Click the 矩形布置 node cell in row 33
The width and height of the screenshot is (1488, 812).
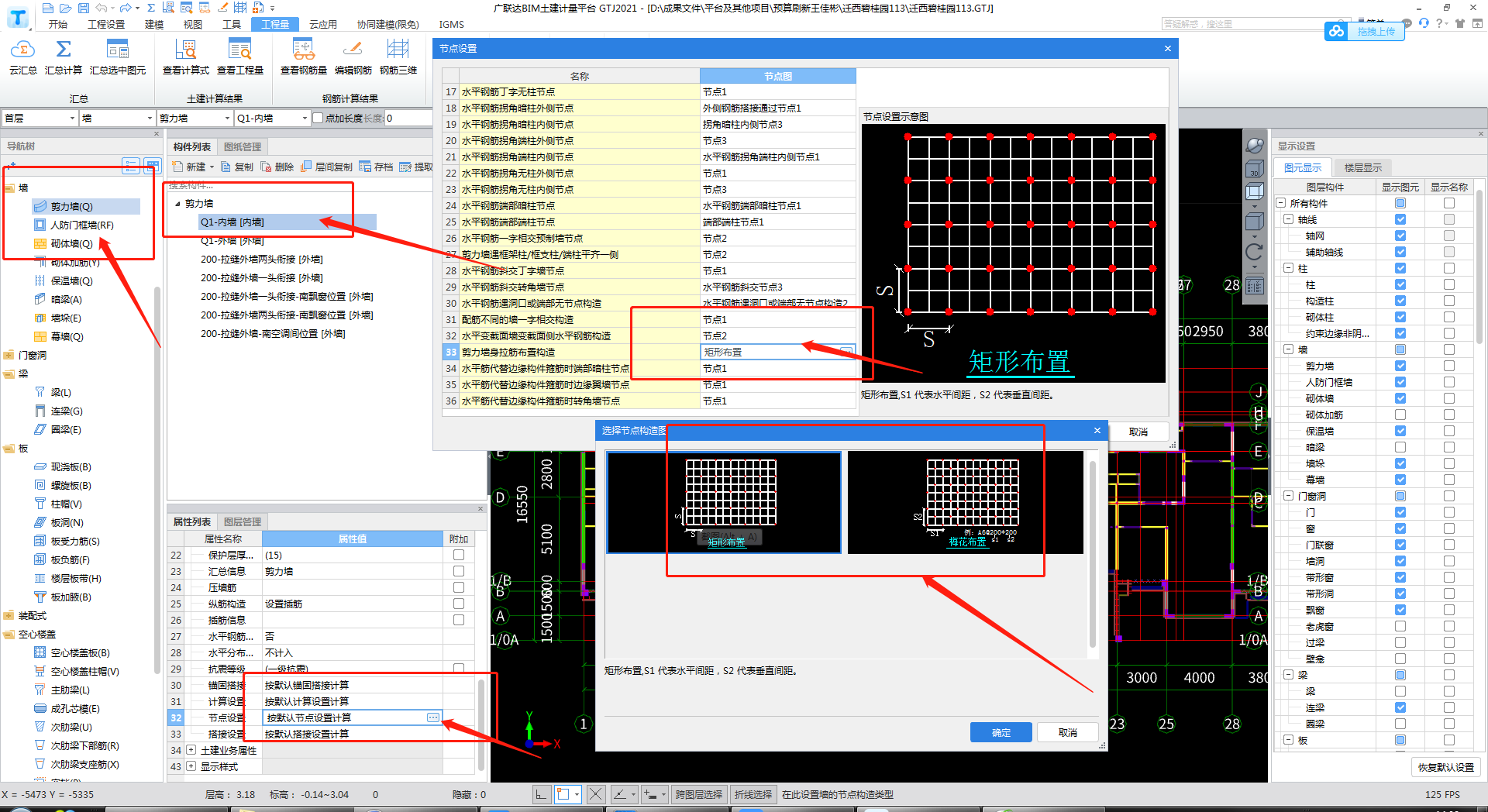click(777, 352)
